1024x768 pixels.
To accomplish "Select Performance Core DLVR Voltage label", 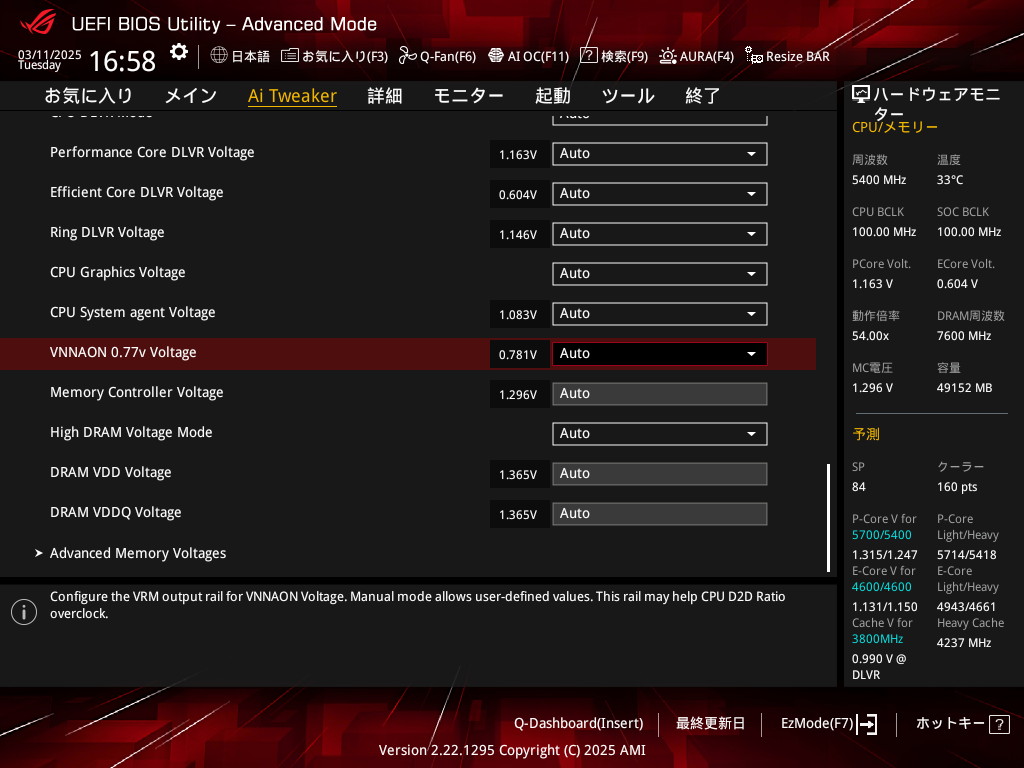I will pos(152,152).
